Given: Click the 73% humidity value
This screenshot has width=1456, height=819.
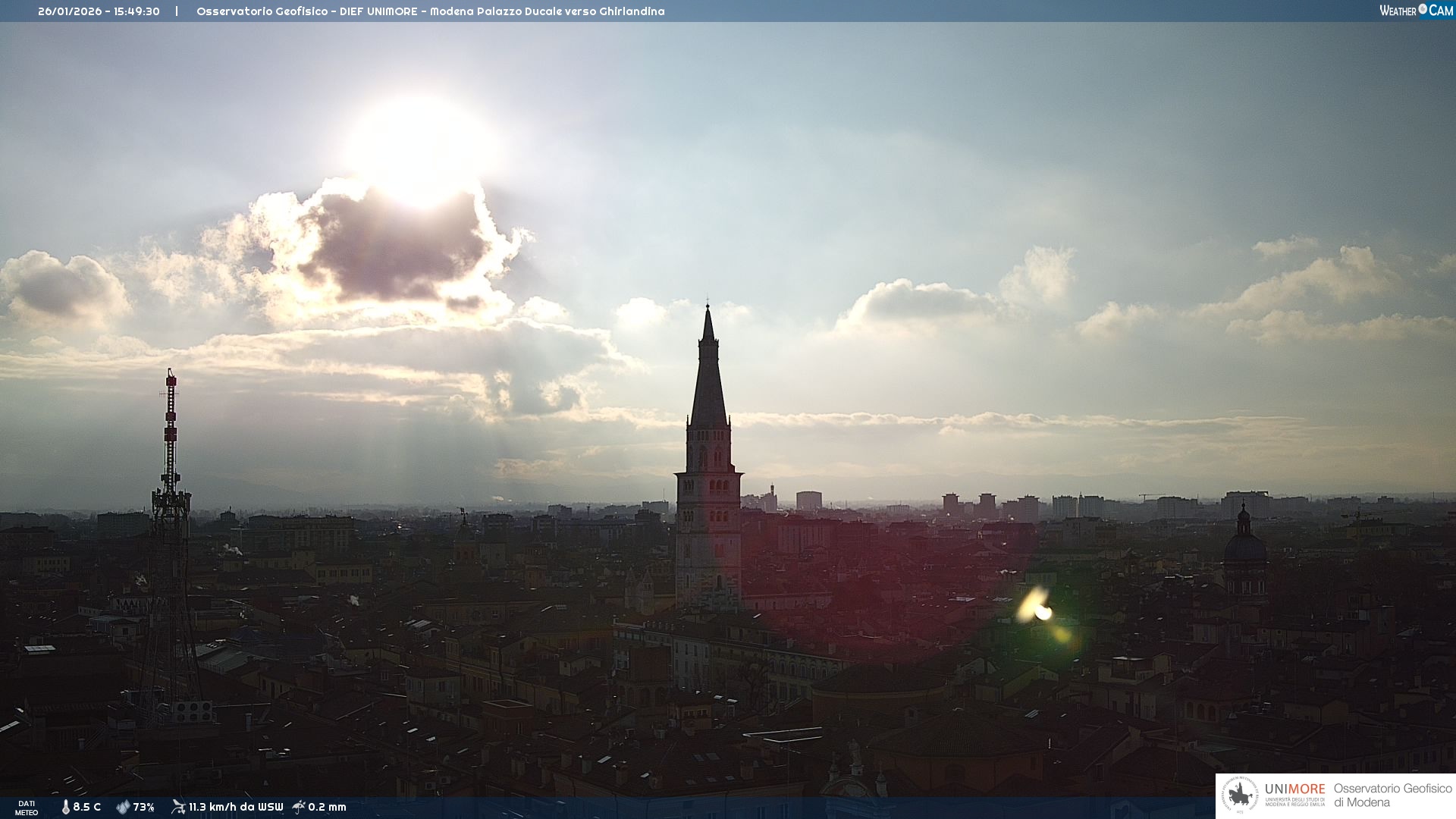Looking at the screenshot, I should (x=143, y=807).
